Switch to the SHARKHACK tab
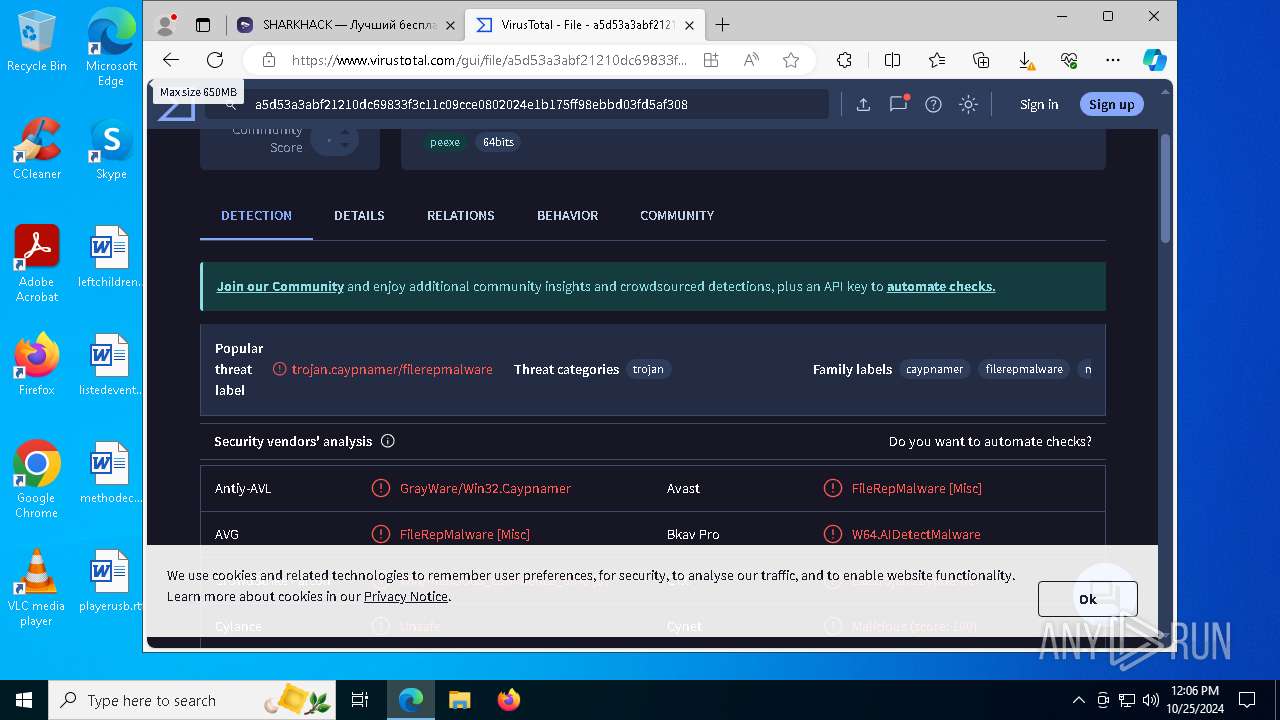 click(x=346, y=25)
